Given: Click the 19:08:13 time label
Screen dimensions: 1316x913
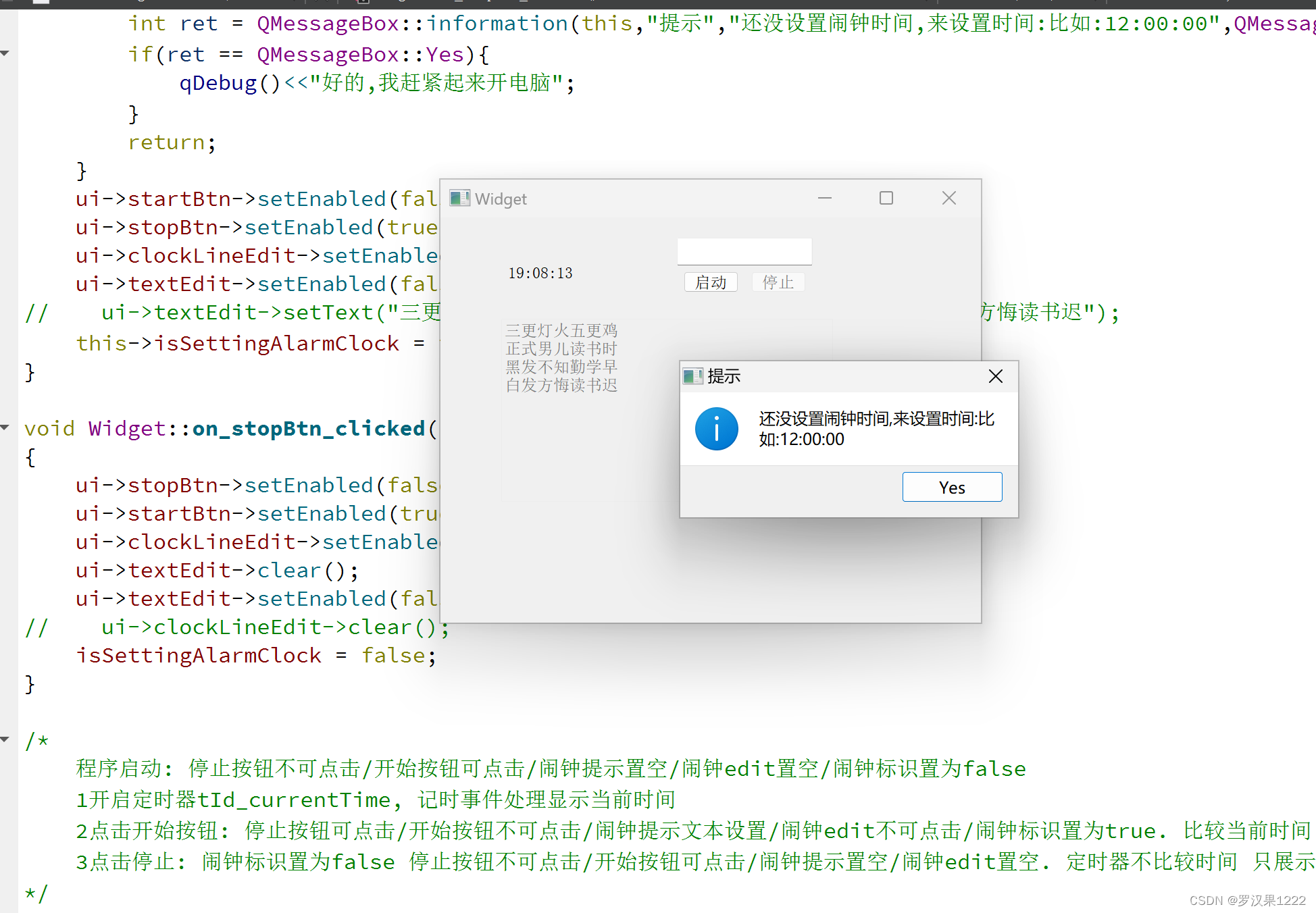Looking at the screenshot, I should (540, 273).
